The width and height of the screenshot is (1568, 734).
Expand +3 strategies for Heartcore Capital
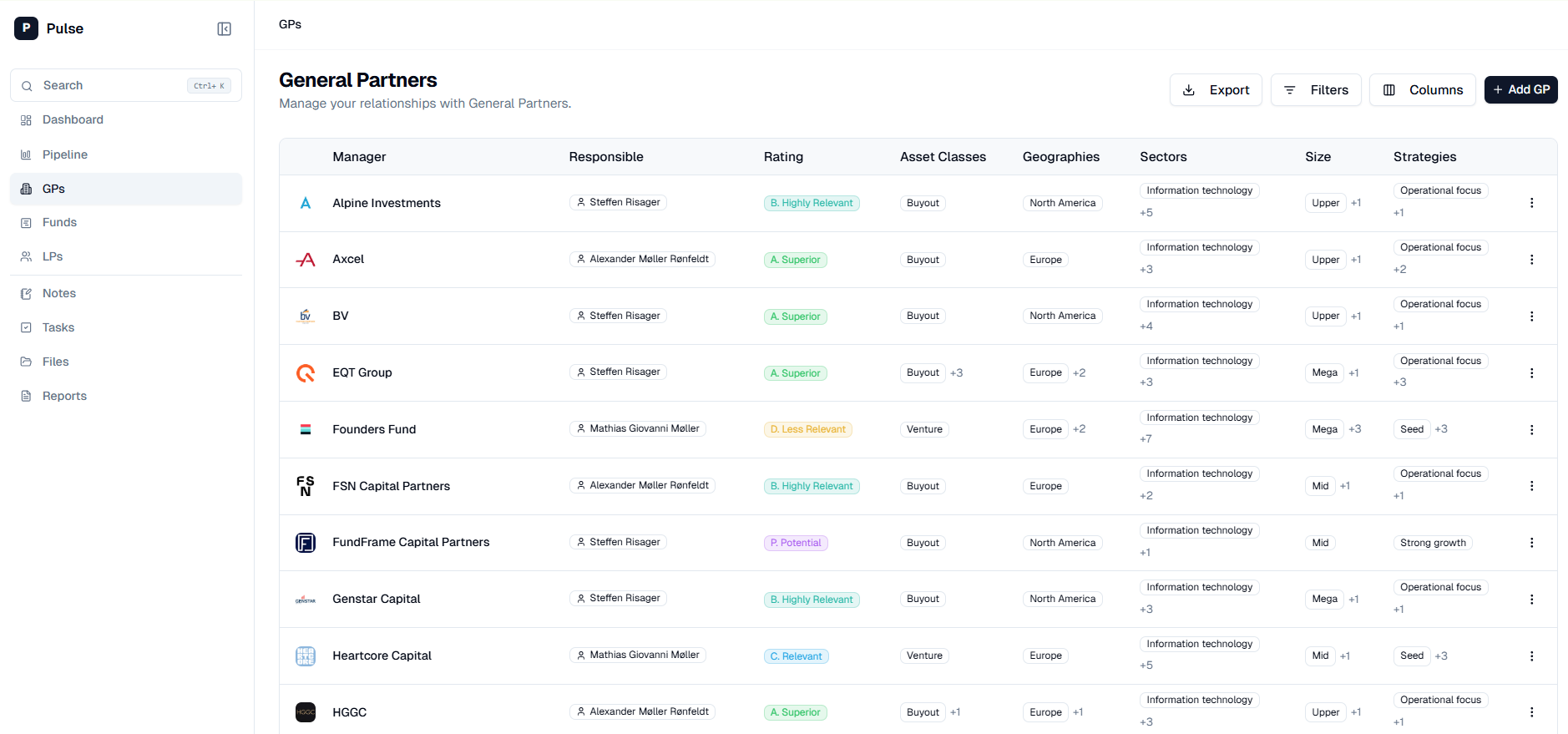pyautogui.click(x=1441, y=656)
